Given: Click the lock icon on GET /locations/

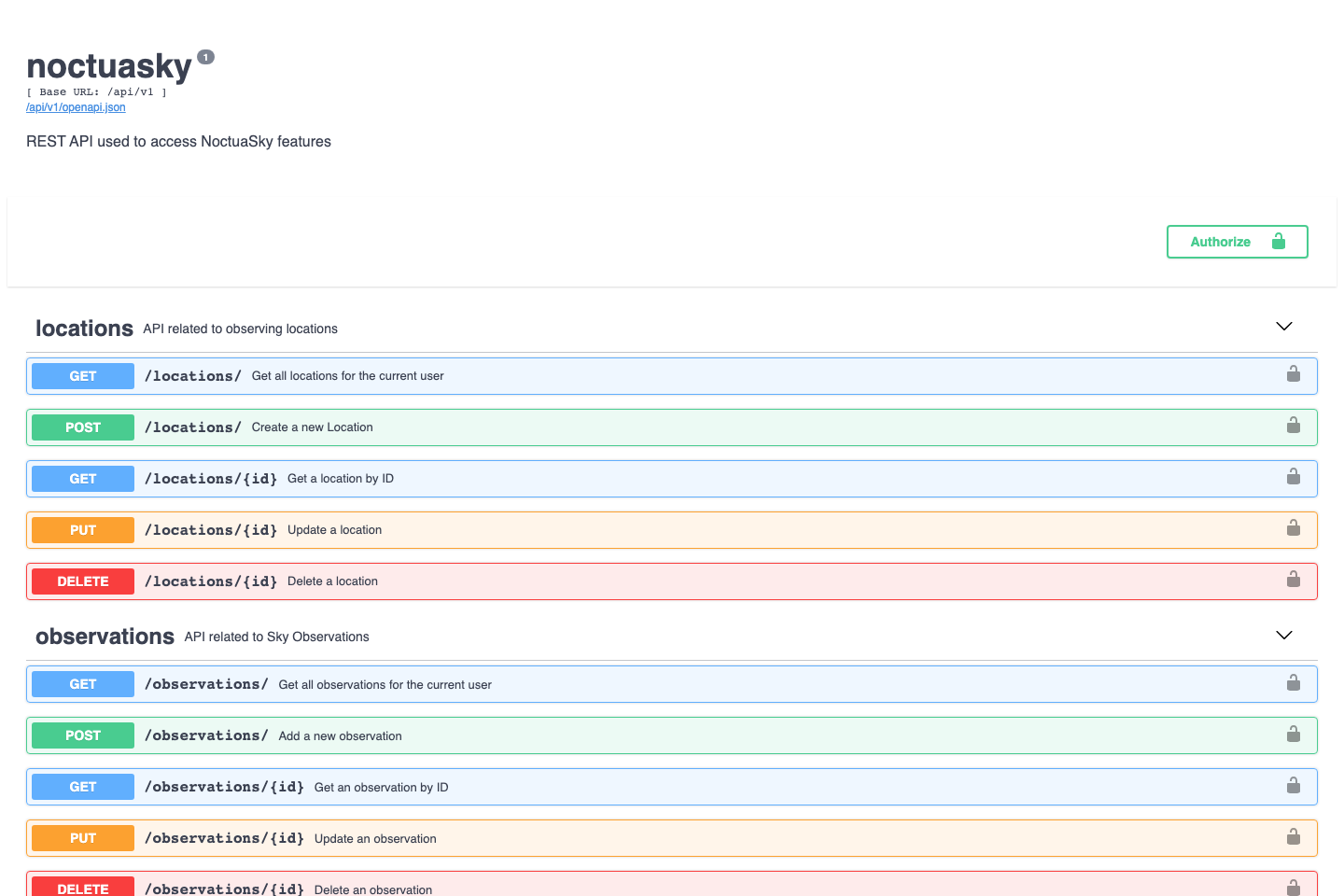Looking at the screenshot, I should click(x=1294, y=373).
